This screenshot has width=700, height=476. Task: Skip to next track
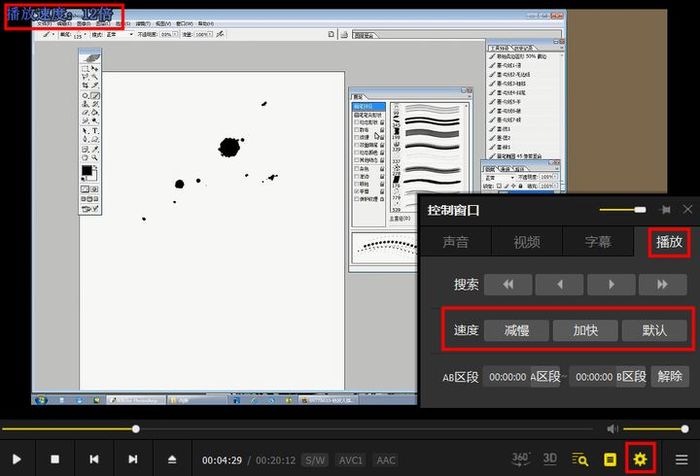pyautogui.click(x=132, y=459)
